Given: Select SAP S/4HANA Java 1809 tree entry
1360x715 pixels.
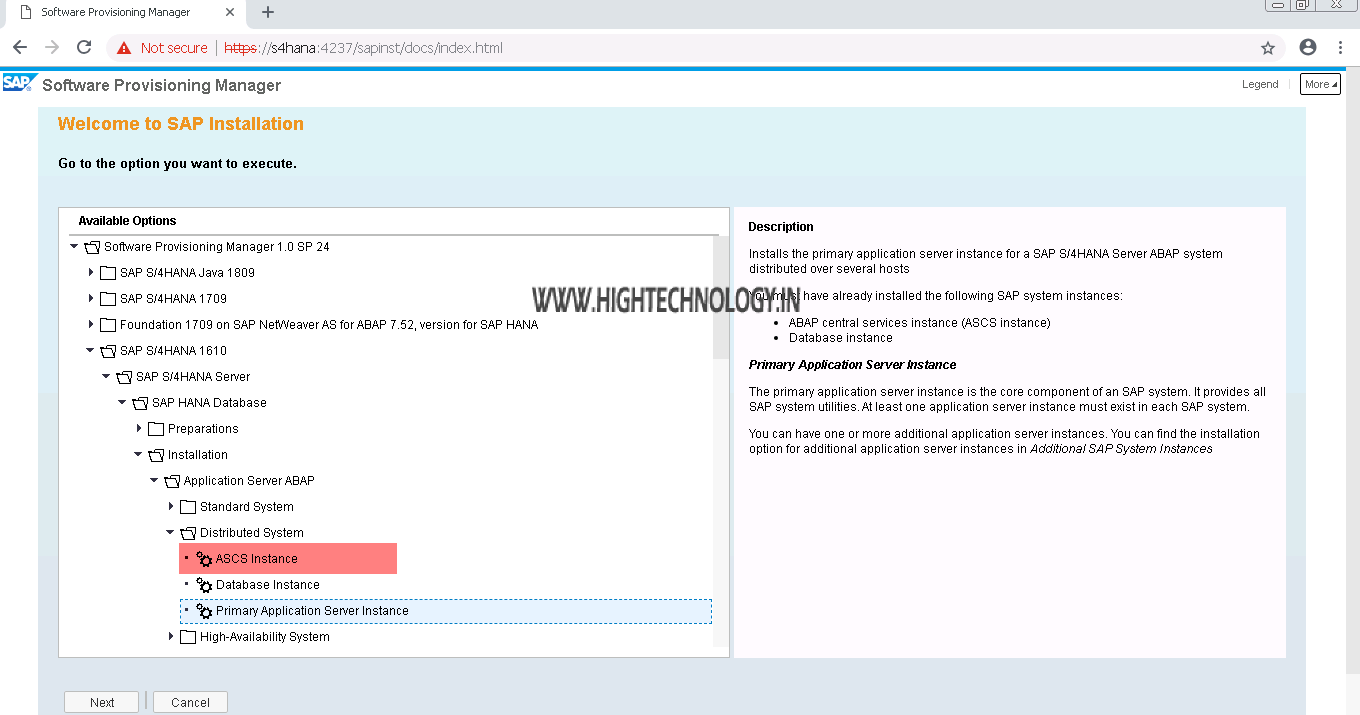Looking at the screenshot, I should point(187,273).
